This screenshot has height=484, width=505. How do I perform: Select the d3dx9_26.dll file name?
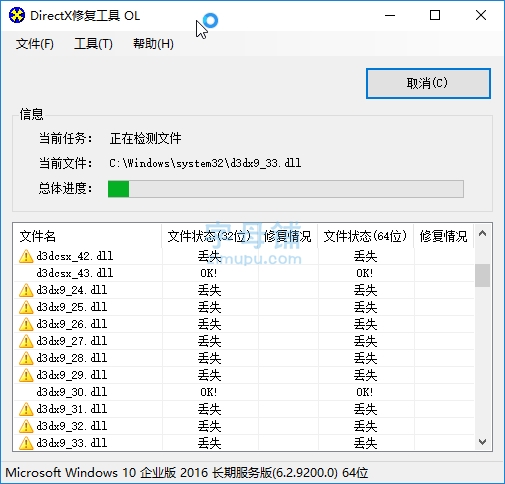pos(72,324)
